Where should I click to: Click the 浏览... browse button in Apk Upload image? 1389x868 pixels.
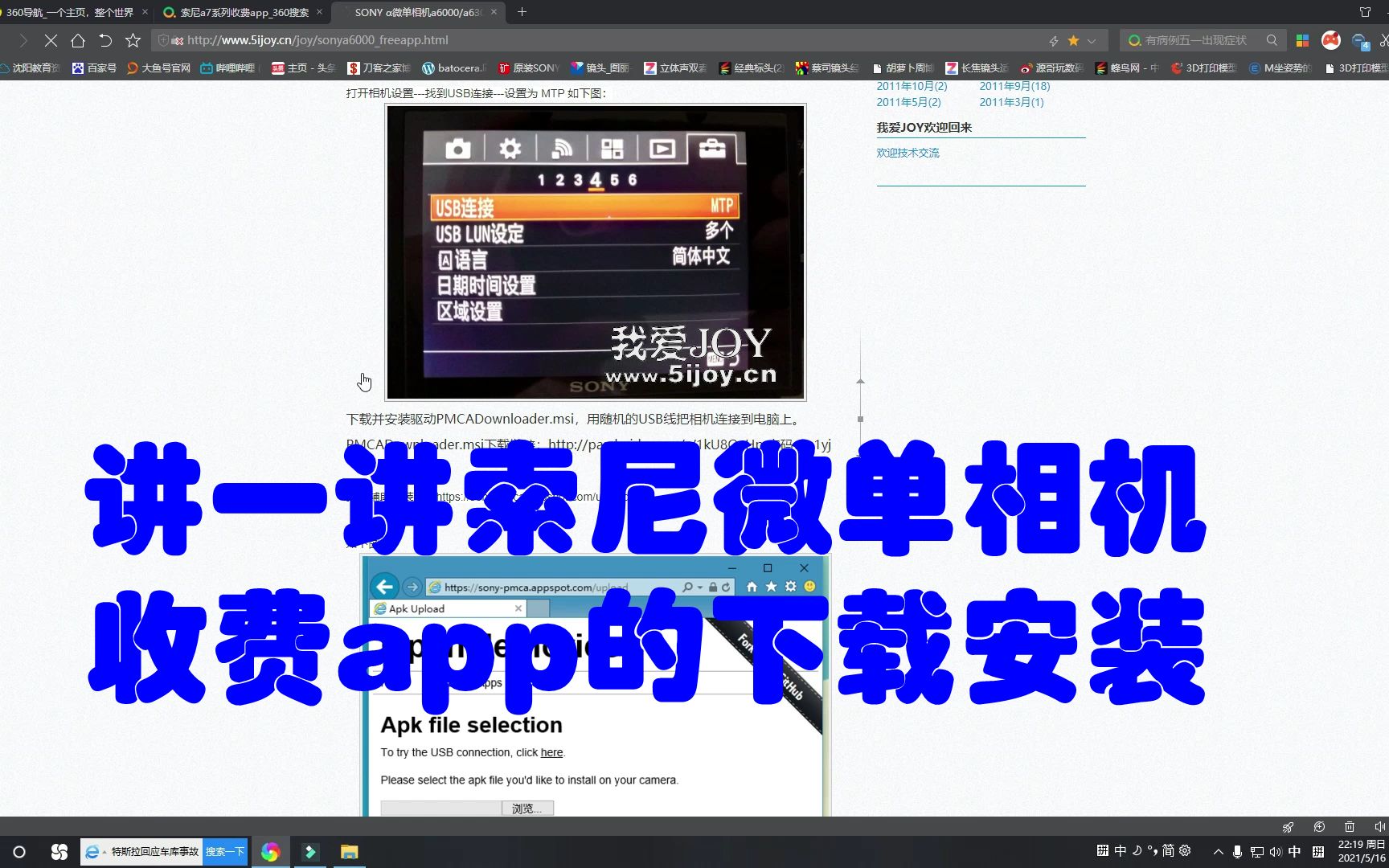click(527, 809)
